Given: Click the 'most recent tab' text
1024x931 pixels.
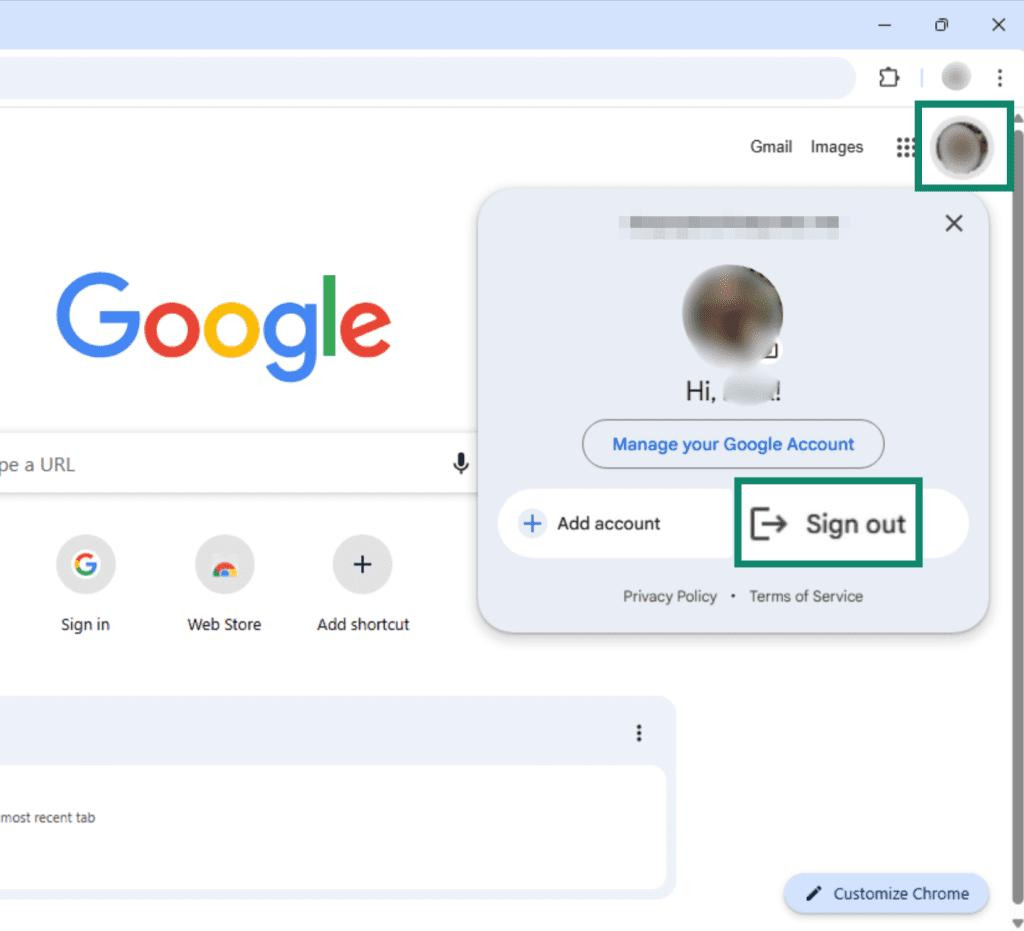Looking at the screenshot, I should coord(48,817).
